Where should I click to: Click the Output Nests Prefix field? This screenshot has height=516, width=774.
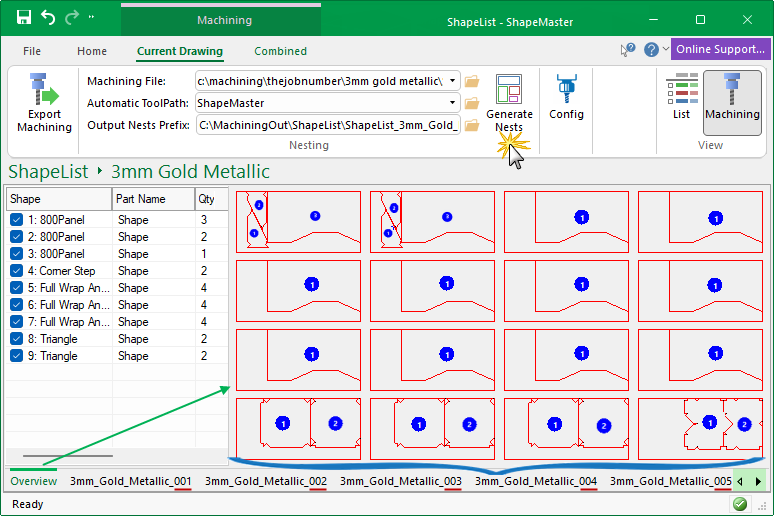click(328, 125)
